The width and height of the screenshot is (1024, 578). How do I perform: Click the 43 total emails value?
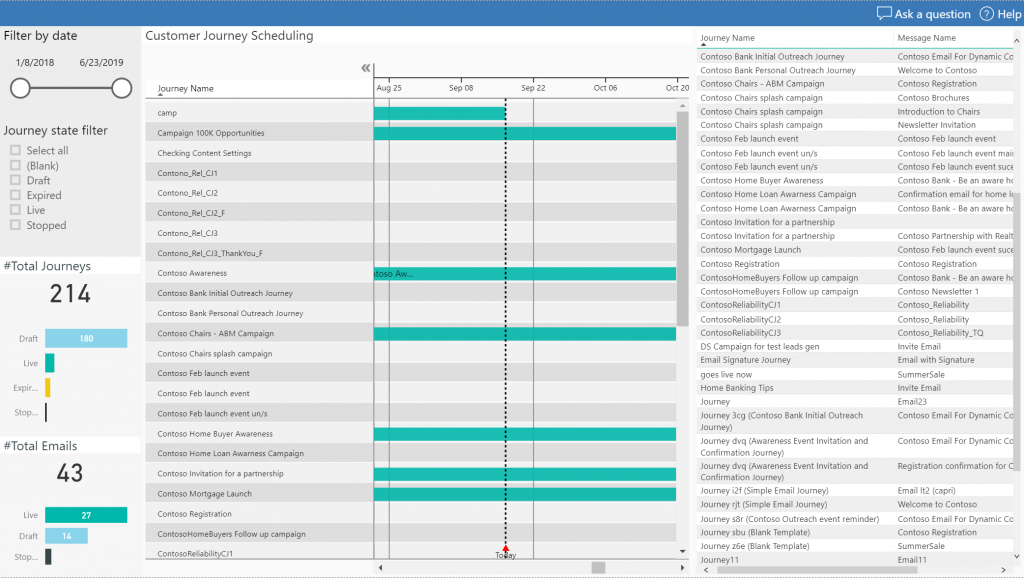click(70, 473)
